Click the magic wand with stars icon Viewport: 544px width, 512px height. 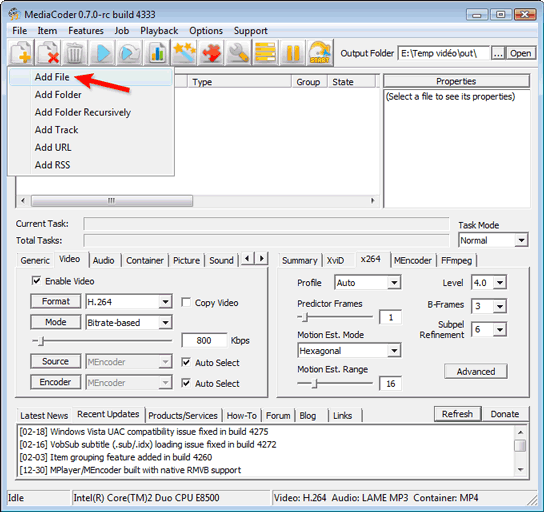184,53
